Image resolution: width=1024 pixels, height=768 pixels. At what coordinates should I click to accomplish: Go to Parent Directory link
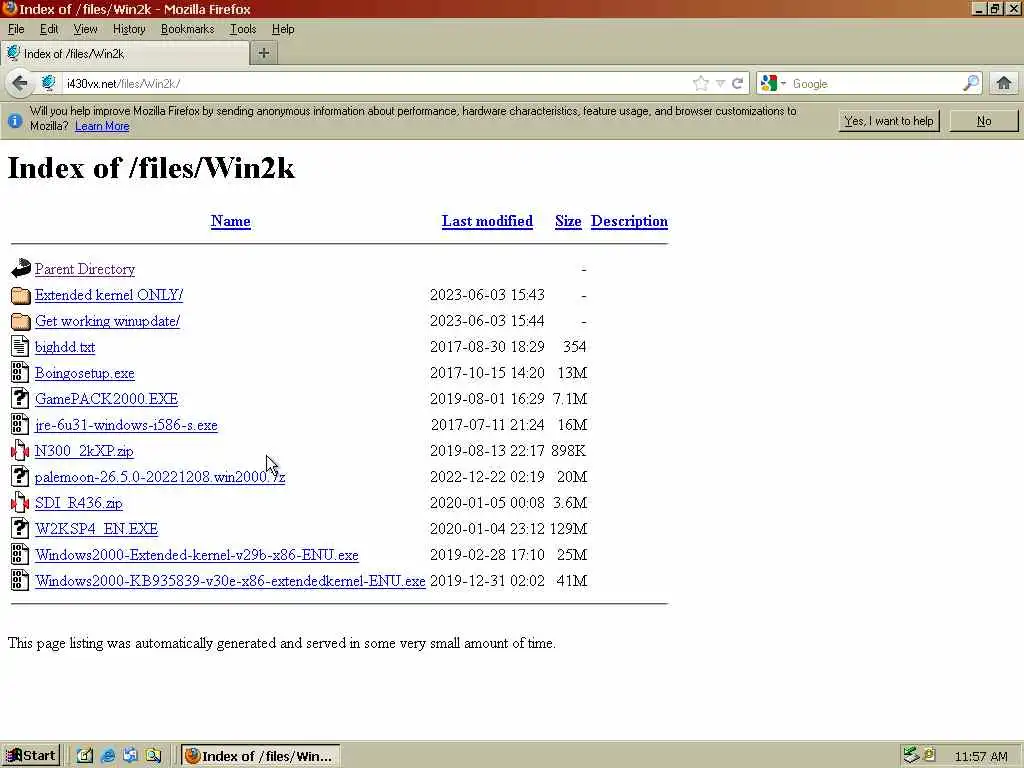pyautogui.click(x=85, y=269)
